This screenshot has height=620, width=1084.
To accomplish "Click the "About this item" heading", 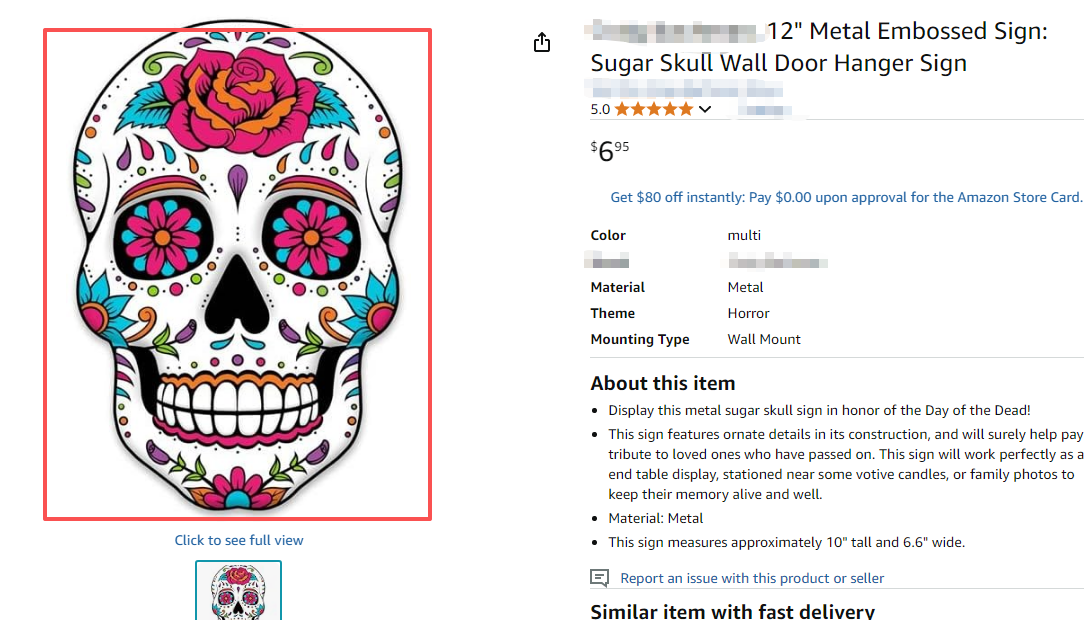I will tap(663, 383).
